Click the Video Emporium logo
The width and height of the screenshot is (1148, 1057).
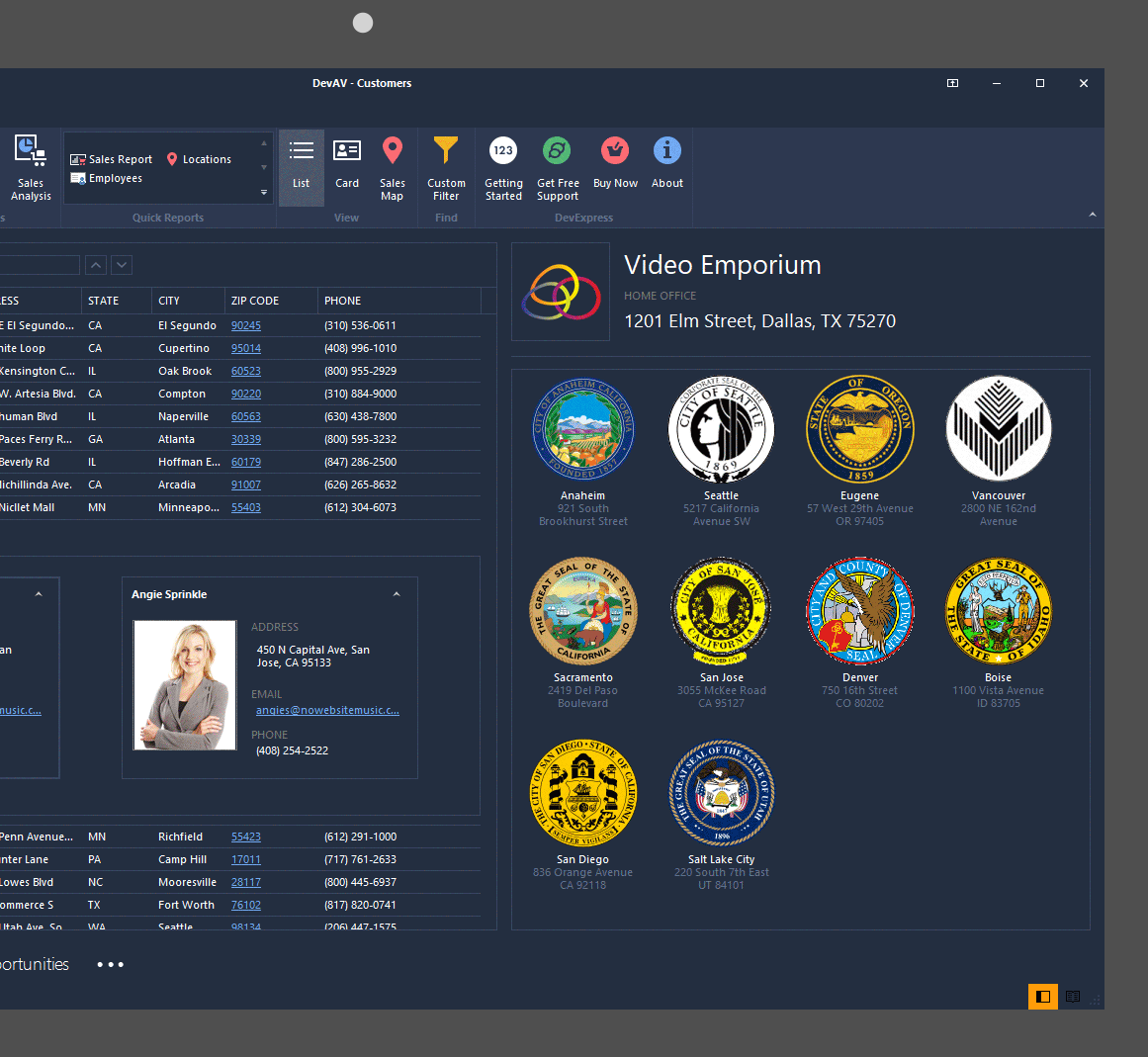click(561, 292)
